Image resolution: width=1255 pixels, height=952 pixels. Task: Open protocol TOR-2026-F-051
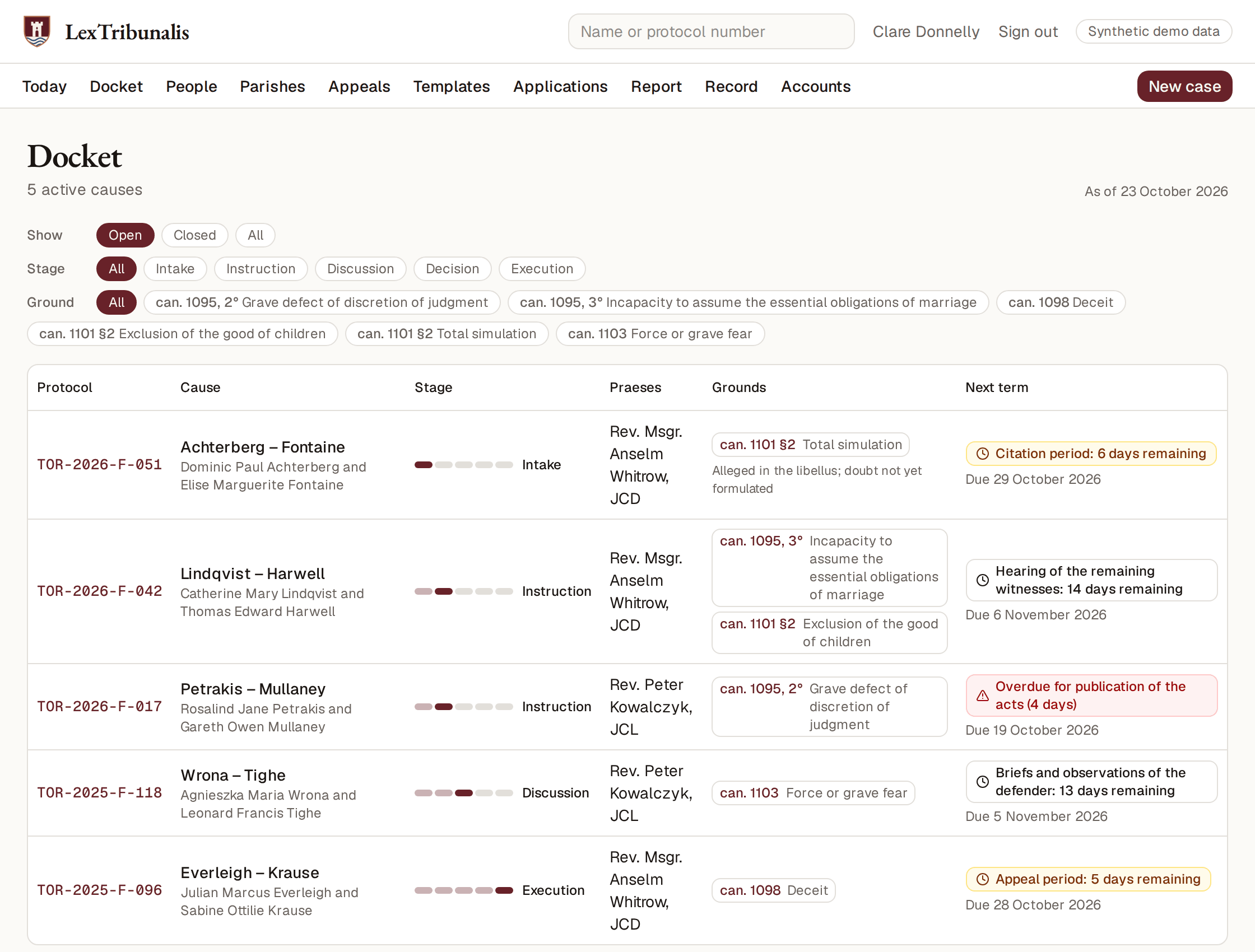pos(99,464)
